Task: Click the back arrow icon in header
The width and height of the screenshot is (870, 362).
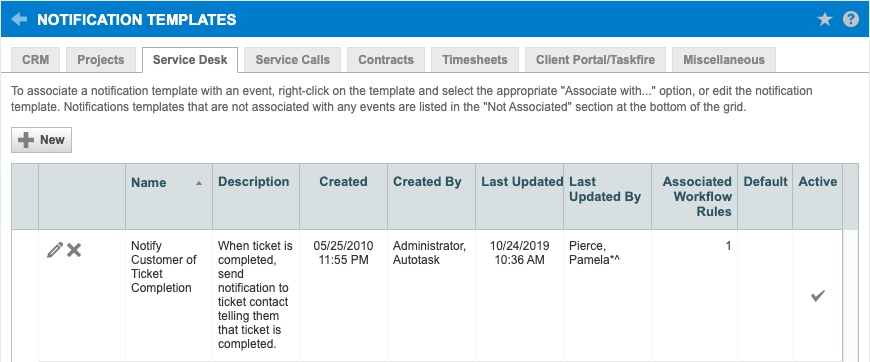Action: pos(19,20)
